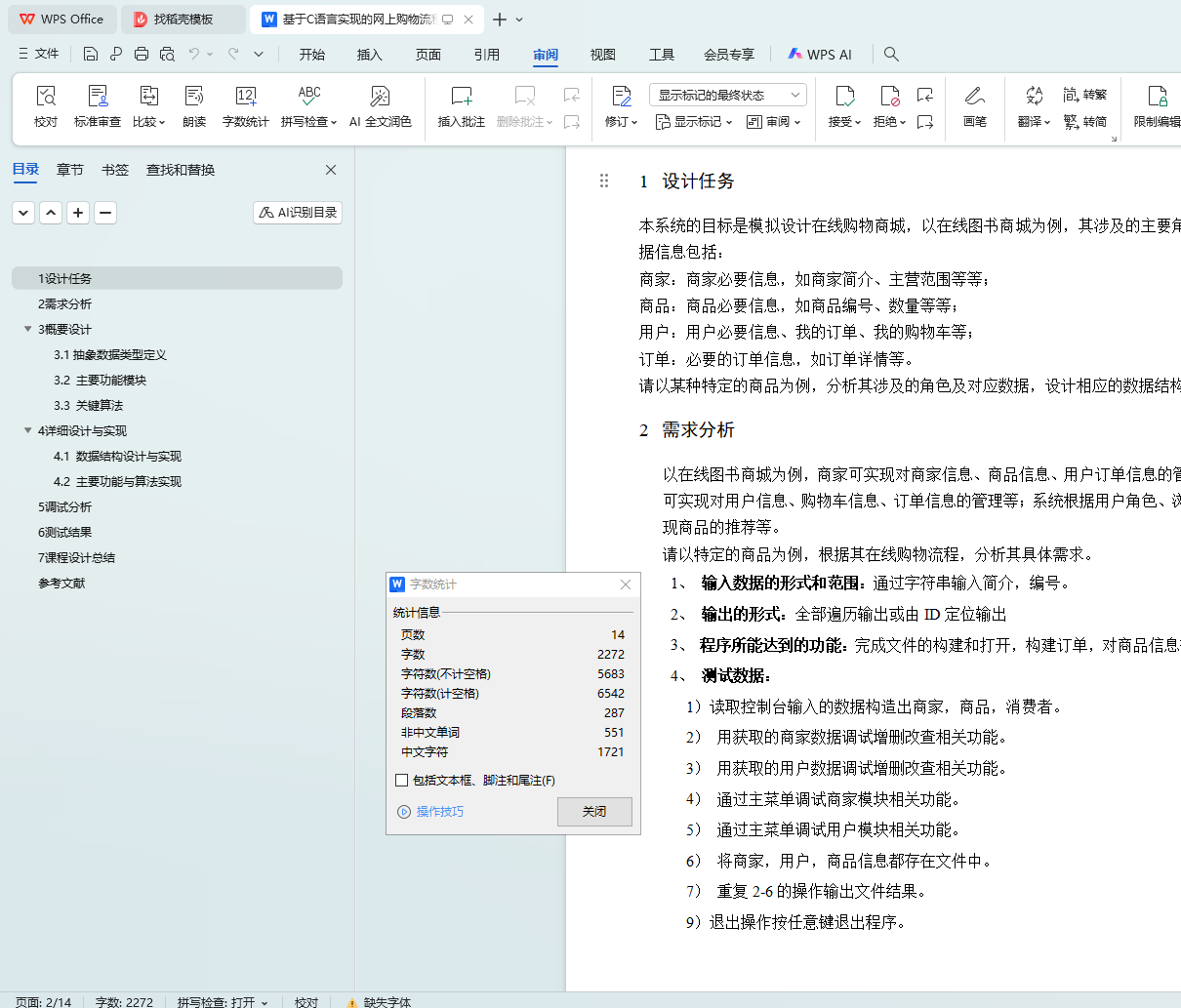Click the new tab plus button
The height and width of the screenshot is (1008, 1181).
pos(500,20)
